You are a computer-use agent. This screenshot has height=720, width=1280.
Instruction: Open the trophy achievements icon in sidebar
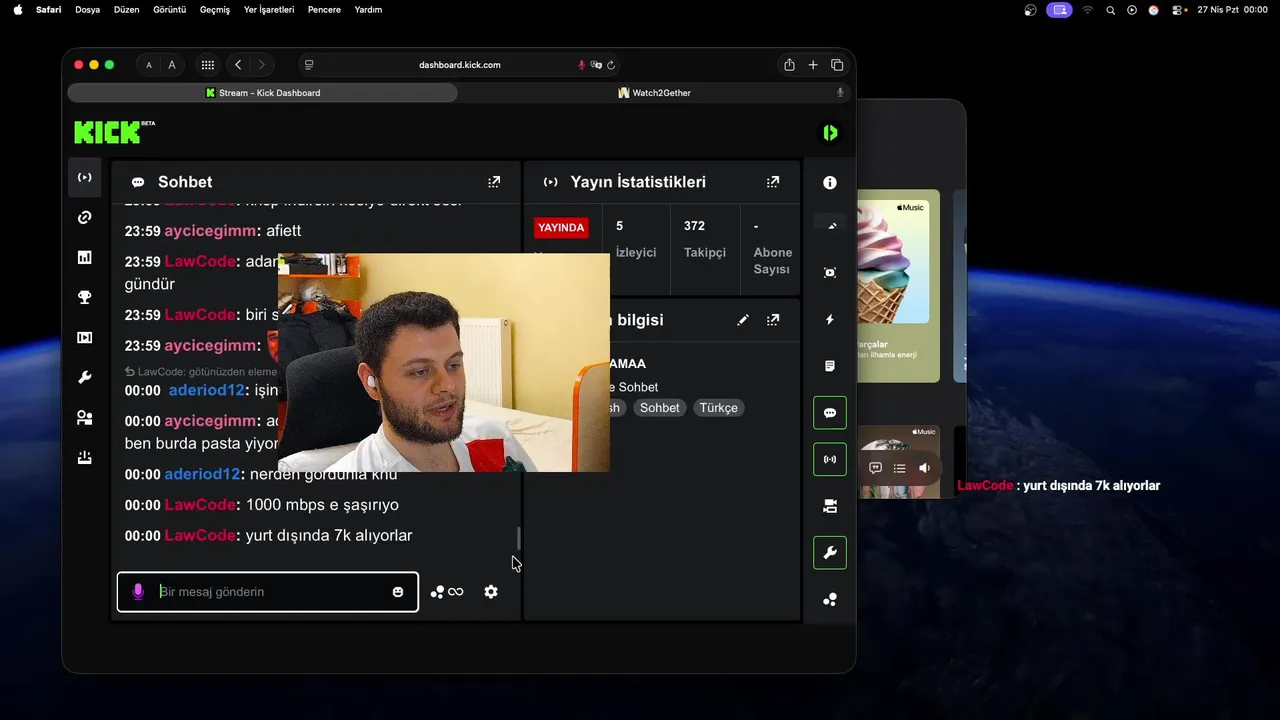(x=85, y=297)
